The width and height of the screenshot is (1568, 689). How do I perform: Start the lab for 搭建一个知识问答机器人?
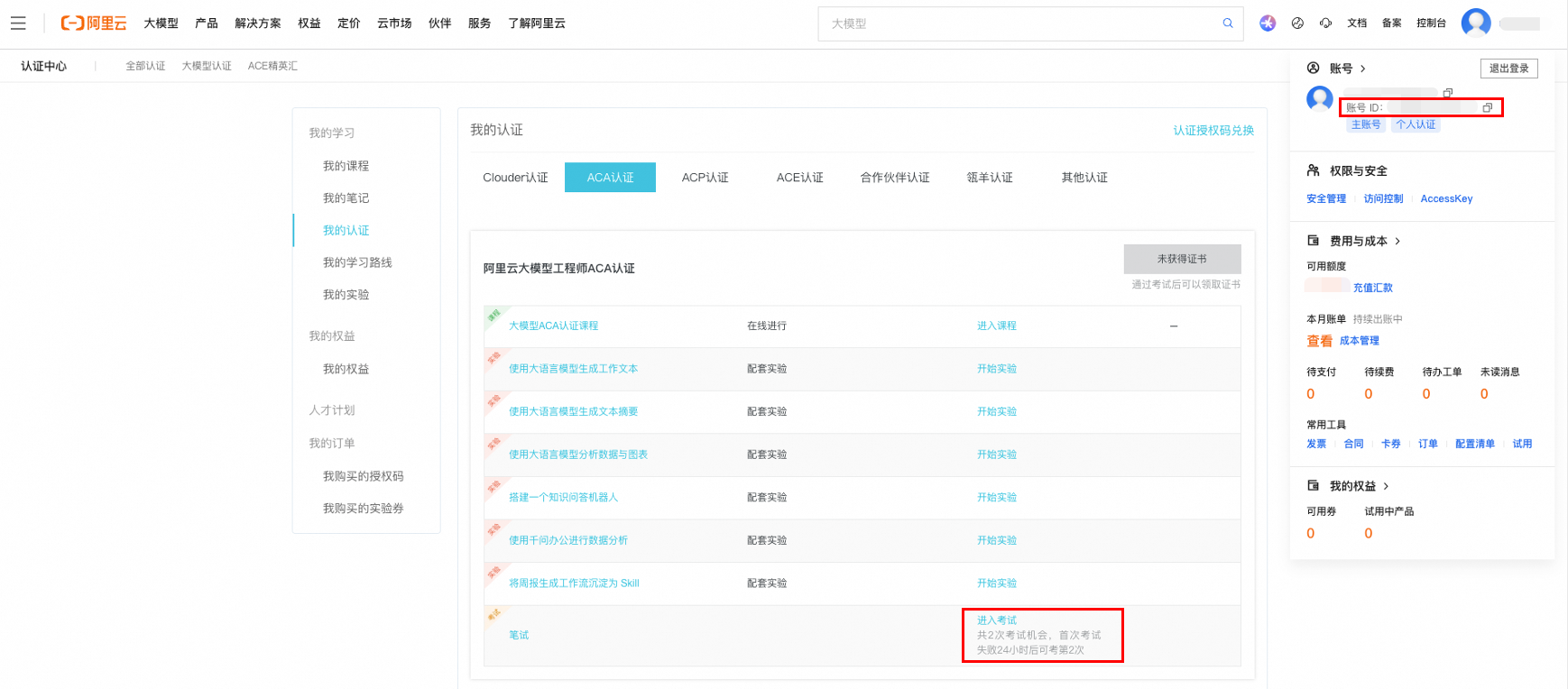[997, 497]
